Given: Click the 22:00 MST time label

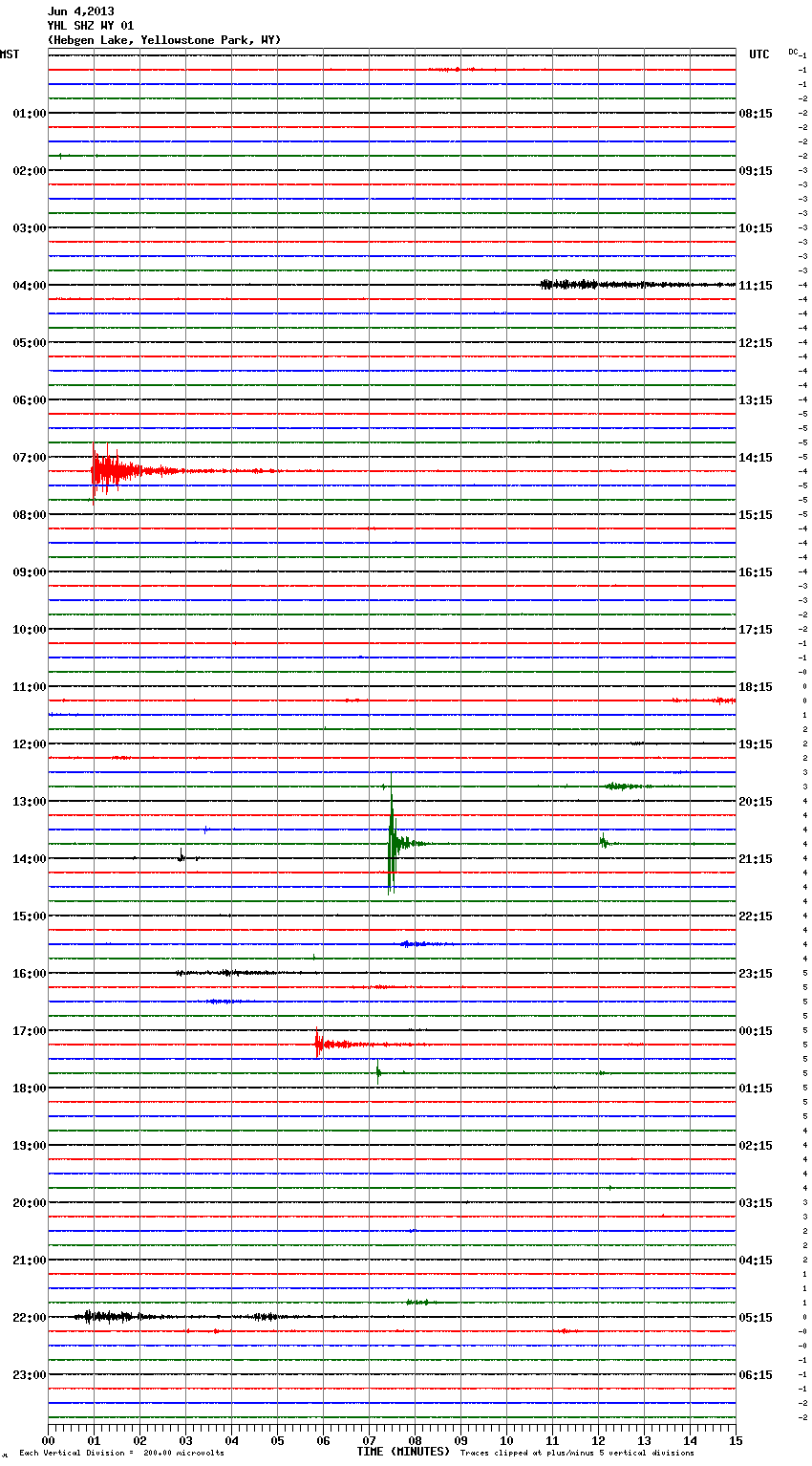Looking at the screenshot, I should click(x=29, y=1317).
